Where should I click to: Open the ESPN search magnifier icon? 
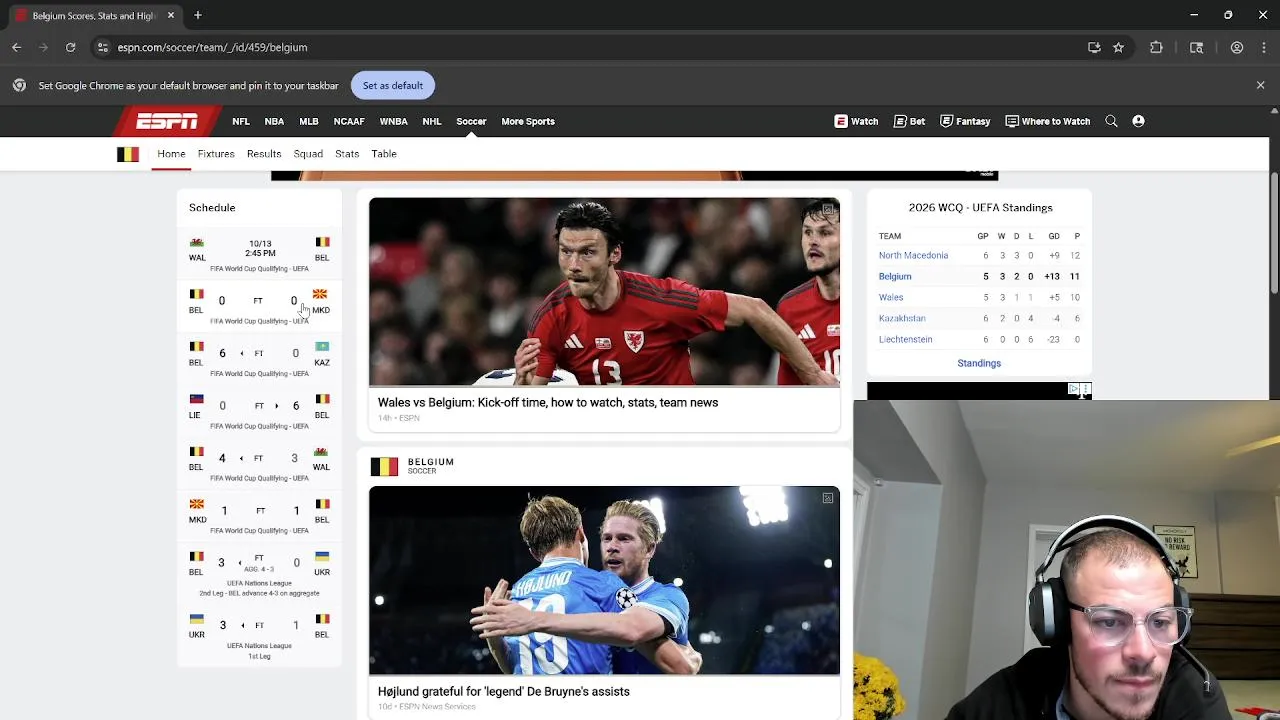tap(1111, 121)
